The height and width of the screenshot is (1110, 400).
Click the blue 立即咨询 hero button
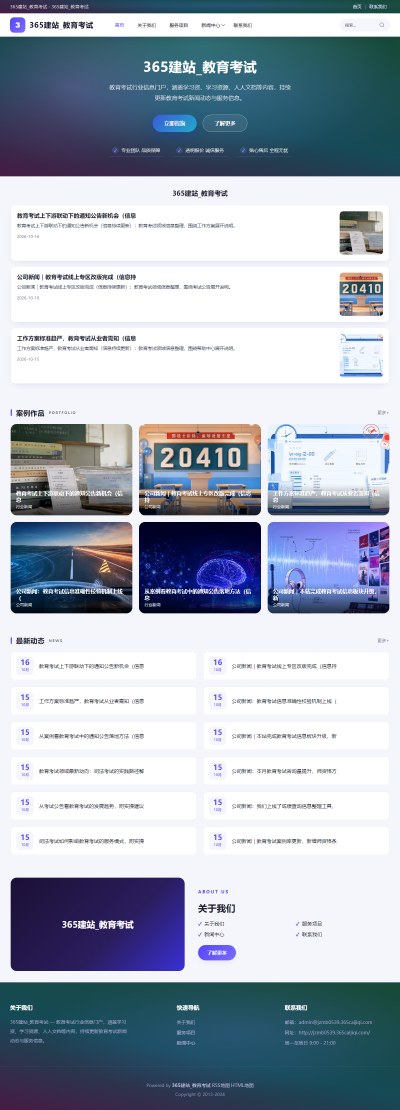pyautogui.click(x=175, y=123)
